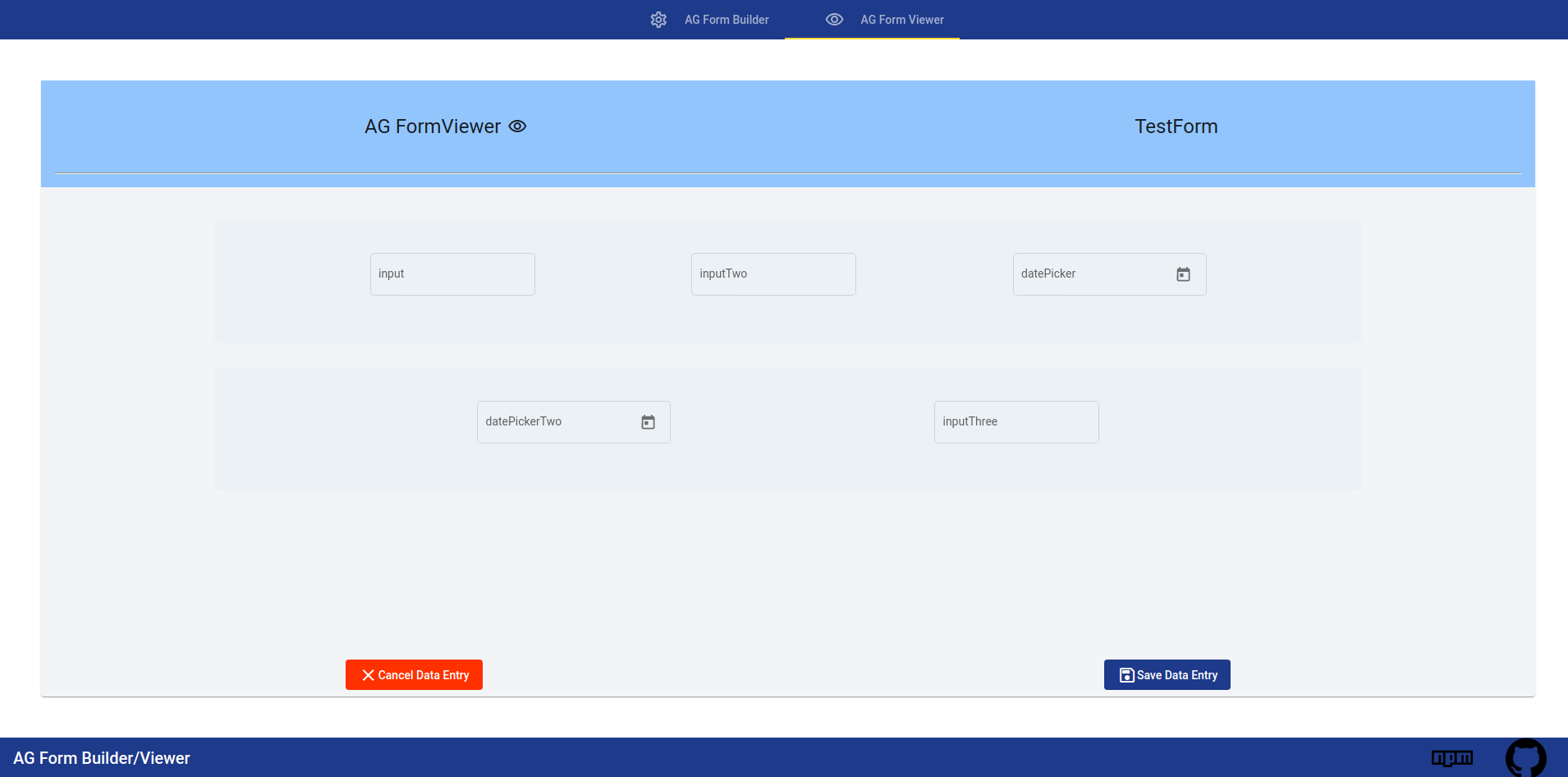Select the AG Form Viewer tab
This screenshot has height=777, width=1568.
pyautogui.click(x=872, y=20)
